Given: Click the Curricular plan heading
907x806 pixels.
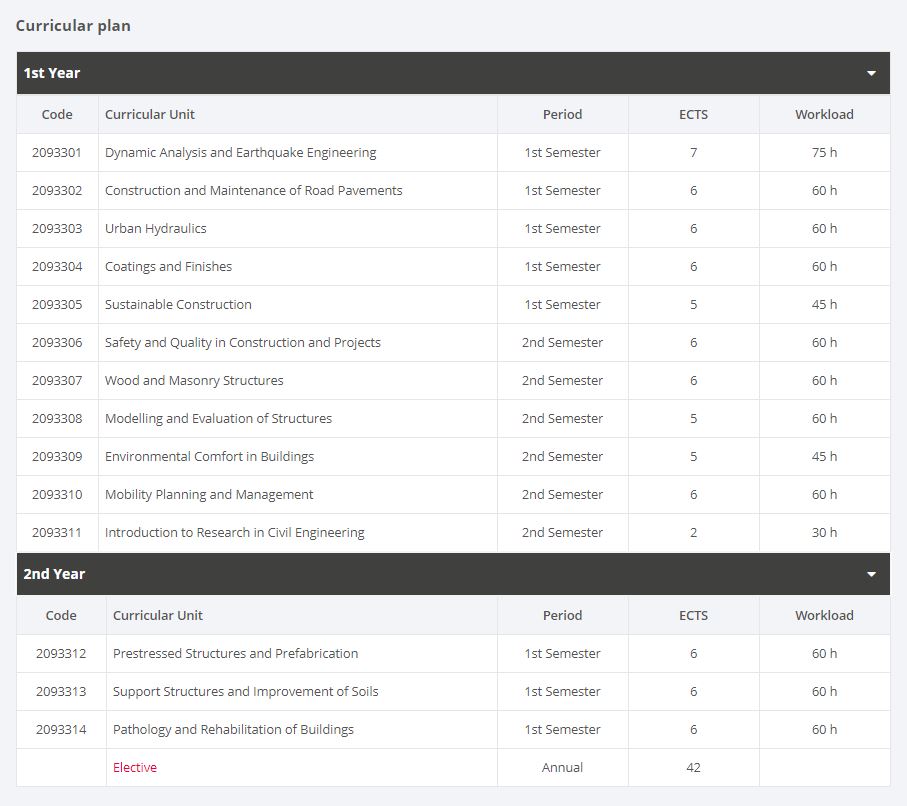Looking at the screenshot, I should point(73,25).
